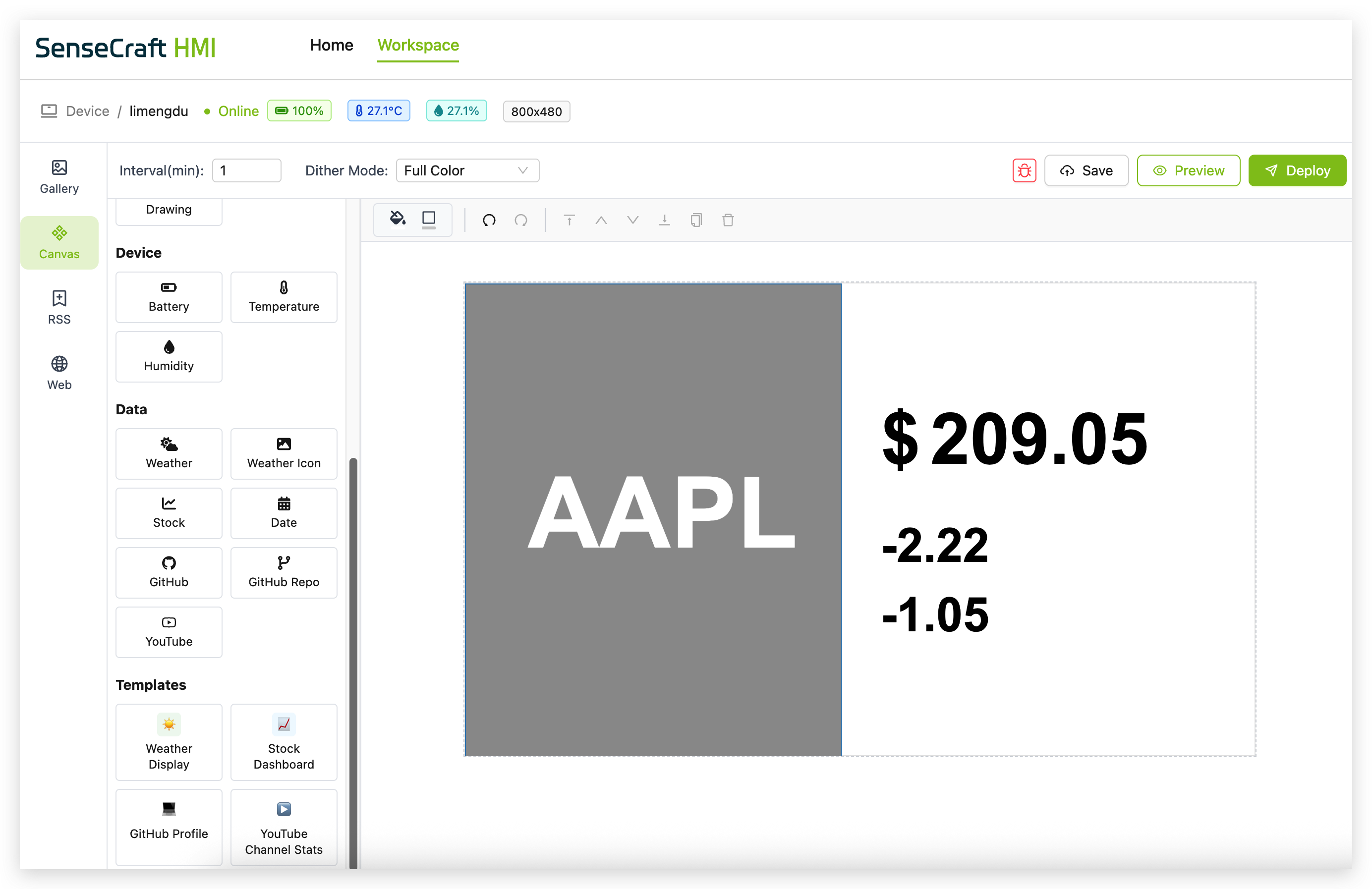This screenshot has height=889, width=1372.
Task: Undo the last canvas action
Action: coord(489,220)
